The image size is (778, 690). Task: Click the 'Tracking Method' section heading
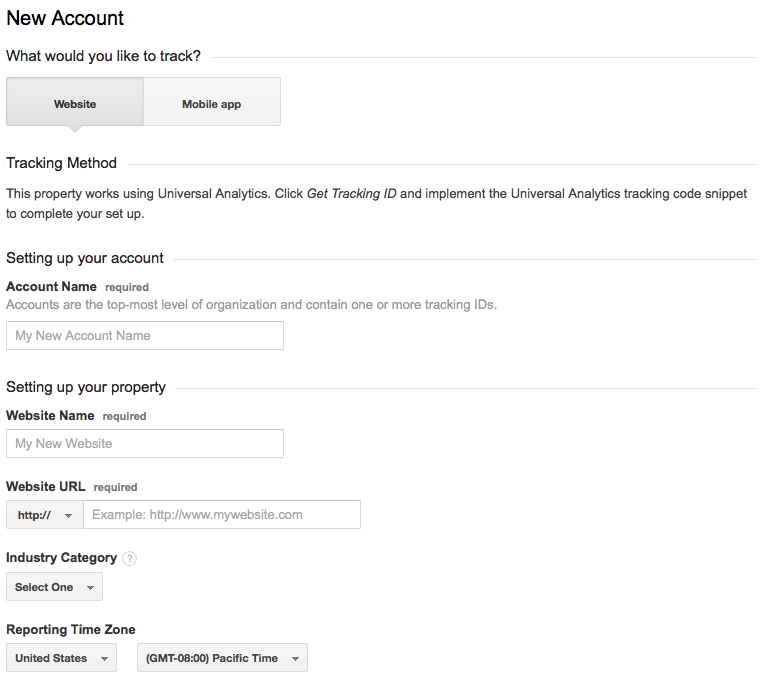(x=61, y=163)
